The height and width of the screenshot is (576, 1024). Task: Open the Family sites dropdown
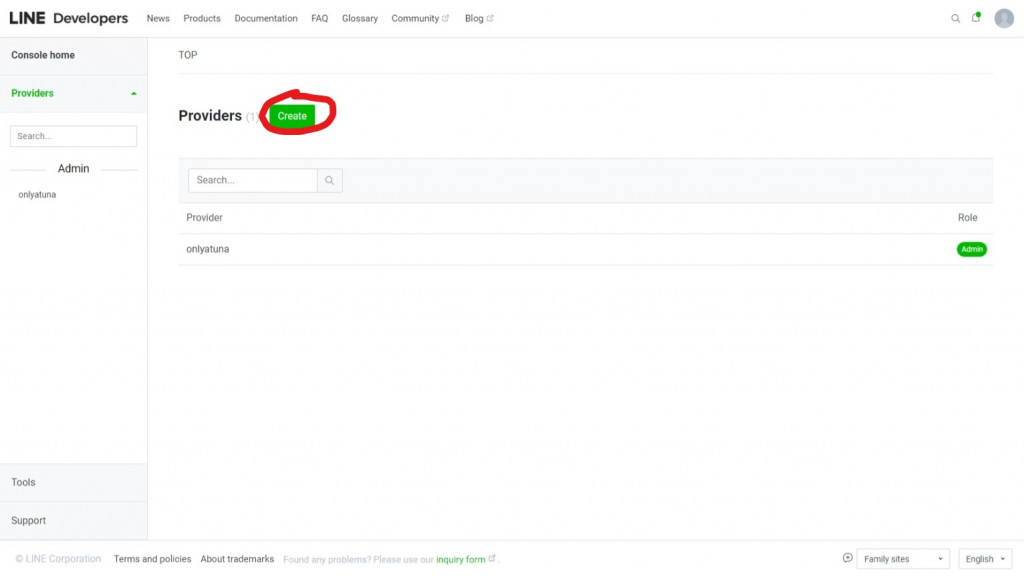pyautogui.click(x=903, y=559)
